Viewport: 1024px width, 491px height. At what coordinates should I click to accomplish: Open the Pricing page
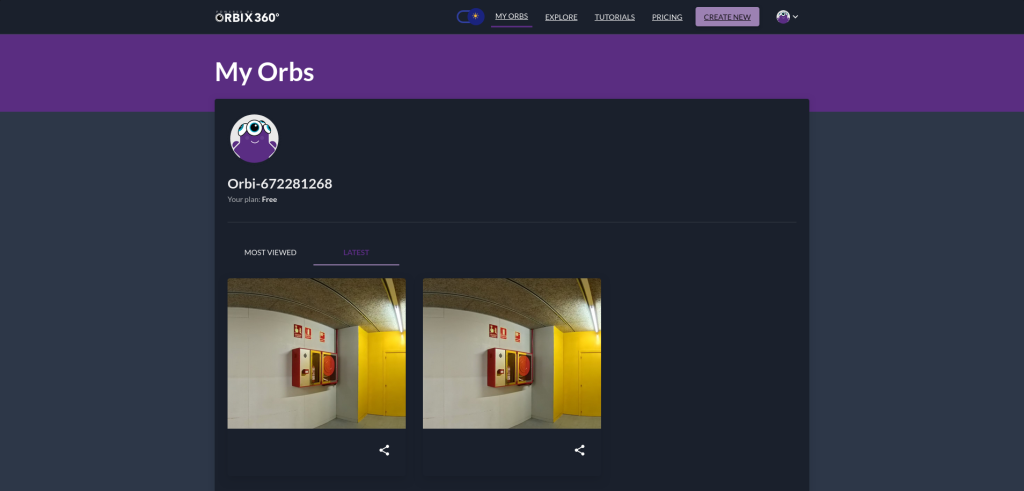tap(667, 17)
